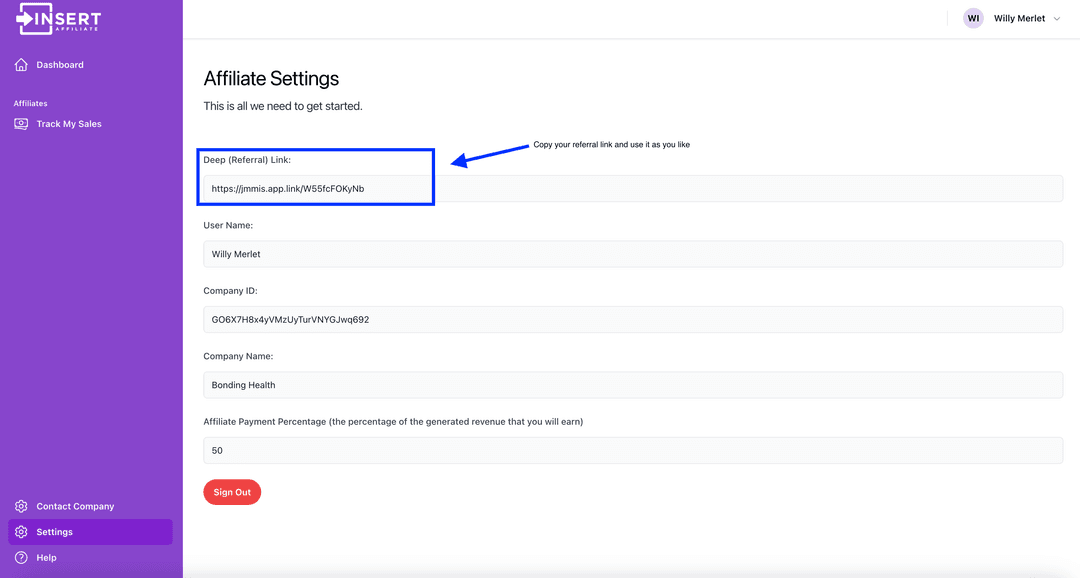This screenshot has width=1080, height=578.
Task: Click the User Name field showing Willy Merlet
Action: (x=633, y=253)
